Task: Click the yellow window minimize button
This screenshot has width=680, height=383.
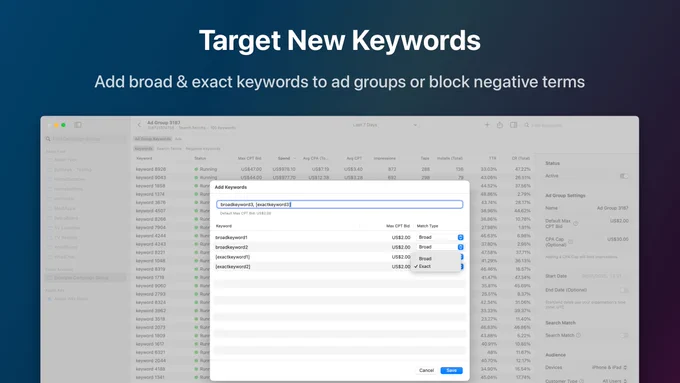Action: pos(56,125)
